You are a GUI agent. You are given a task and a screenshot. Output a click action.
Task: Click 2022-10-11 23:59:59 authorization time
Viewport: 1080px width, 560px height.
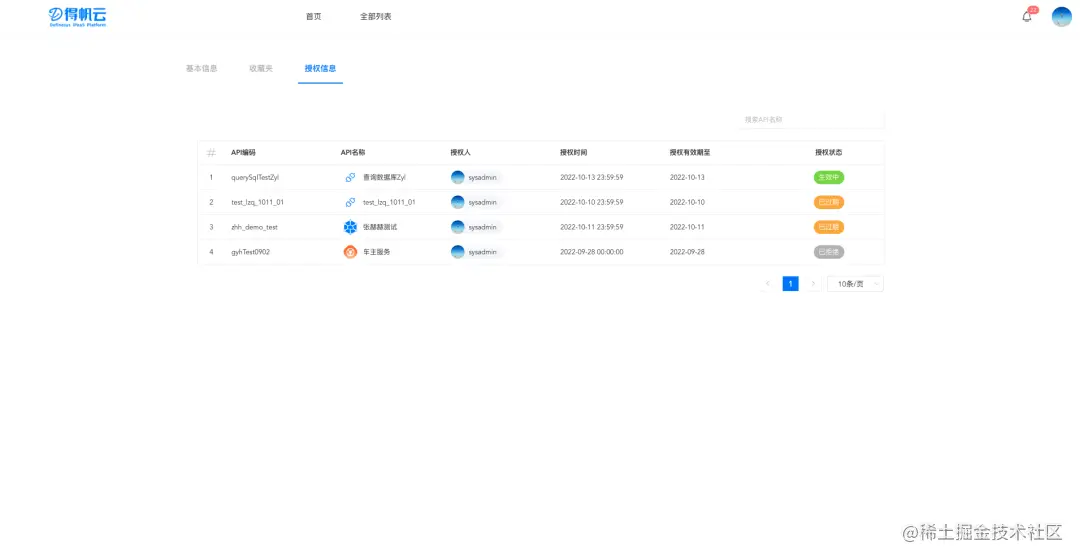tap(592, 227)
